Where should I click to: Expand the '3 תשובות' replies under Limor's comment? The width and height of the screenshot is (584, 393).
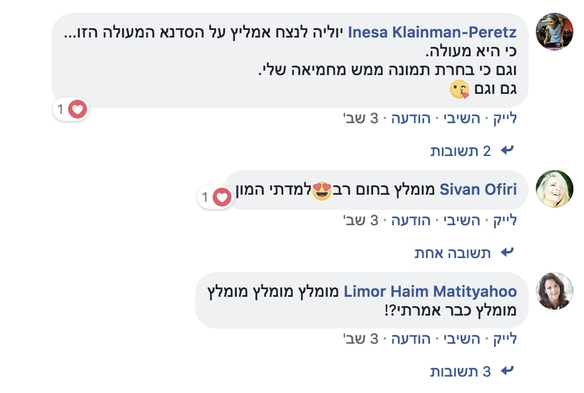click(x=460, y=371)
